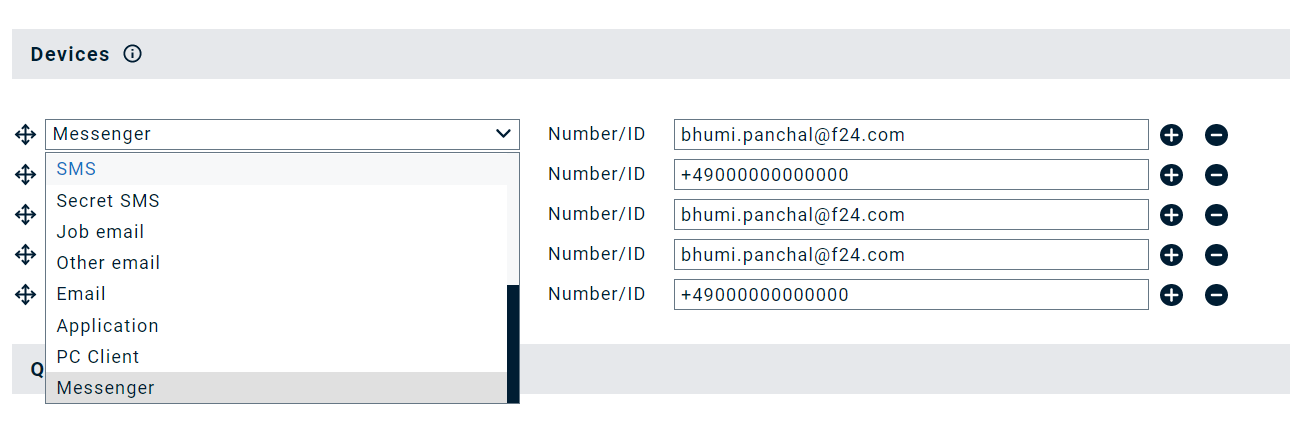Select PC Client from the list

click(98, 357)
